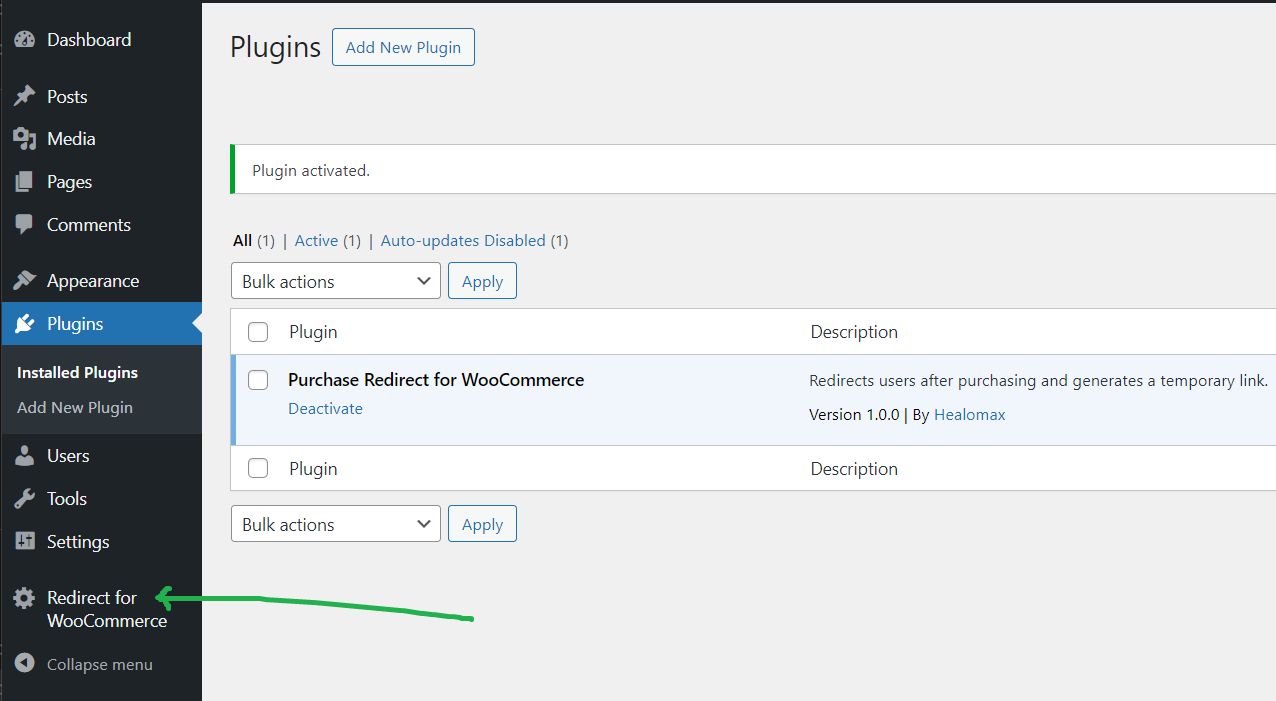The image size is (1276, 701).
Task: Click the Plugin column label in footer
Action: point(313,468)
